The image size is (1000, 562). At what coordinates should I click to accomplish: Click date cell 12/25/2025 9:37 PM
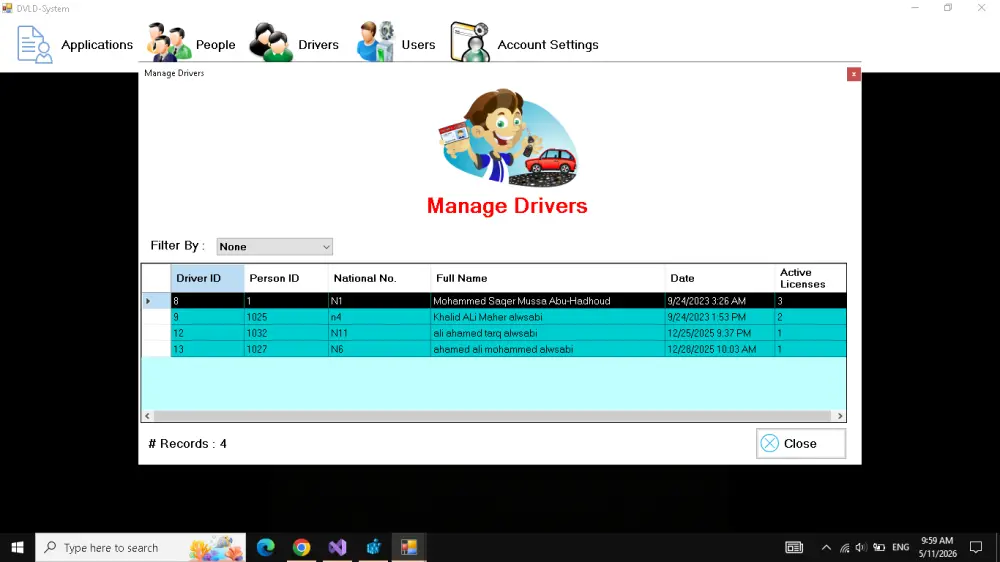tap(720, 333)
